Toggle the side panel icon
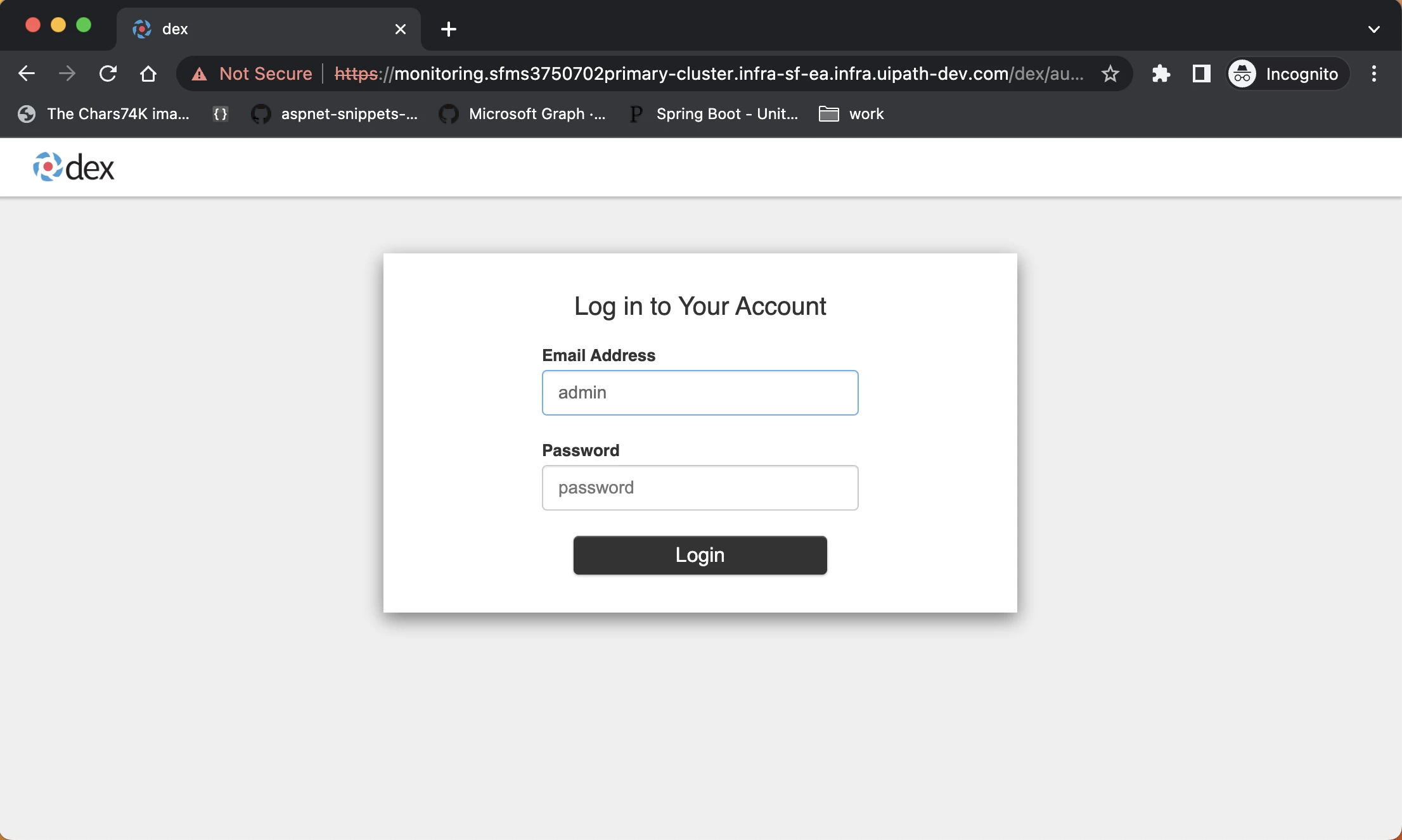Image resolution: width=1402 pixels, height=840 pixels. [1201, 73]
